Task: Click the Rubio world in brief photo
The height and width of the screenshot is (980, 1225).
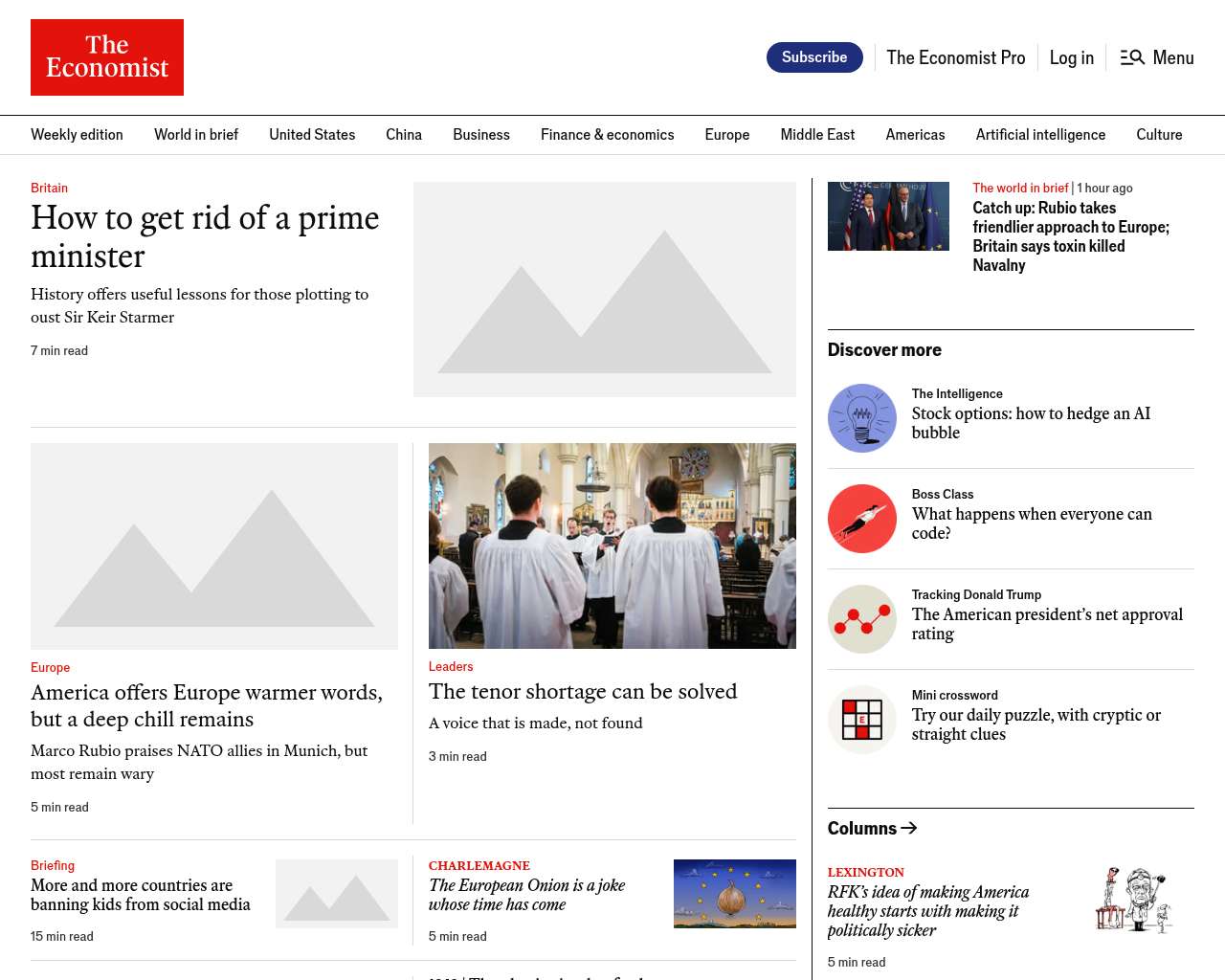Action: click(888, 216)
